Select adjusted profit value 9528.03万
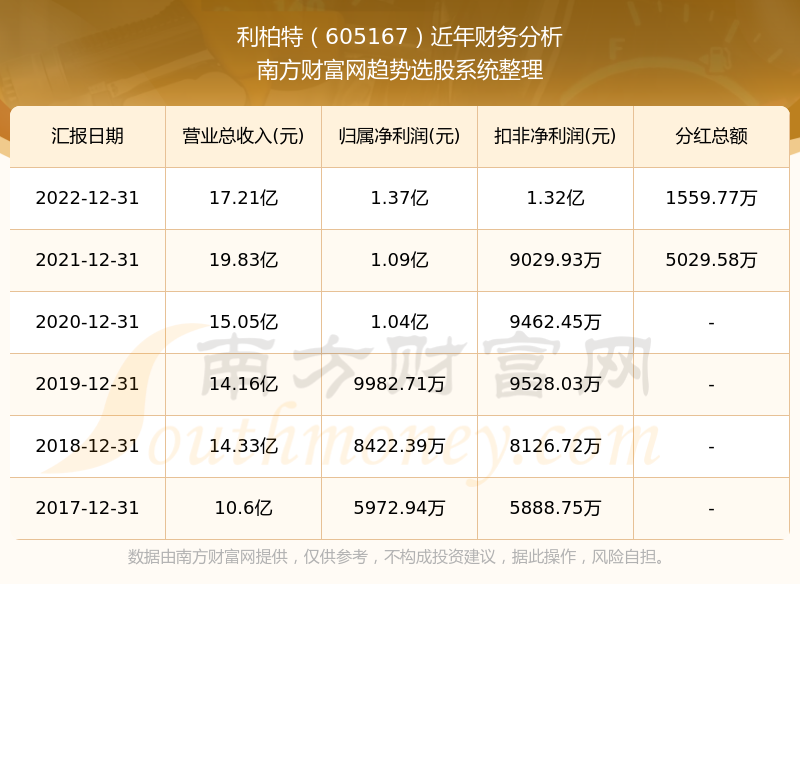 555,384
